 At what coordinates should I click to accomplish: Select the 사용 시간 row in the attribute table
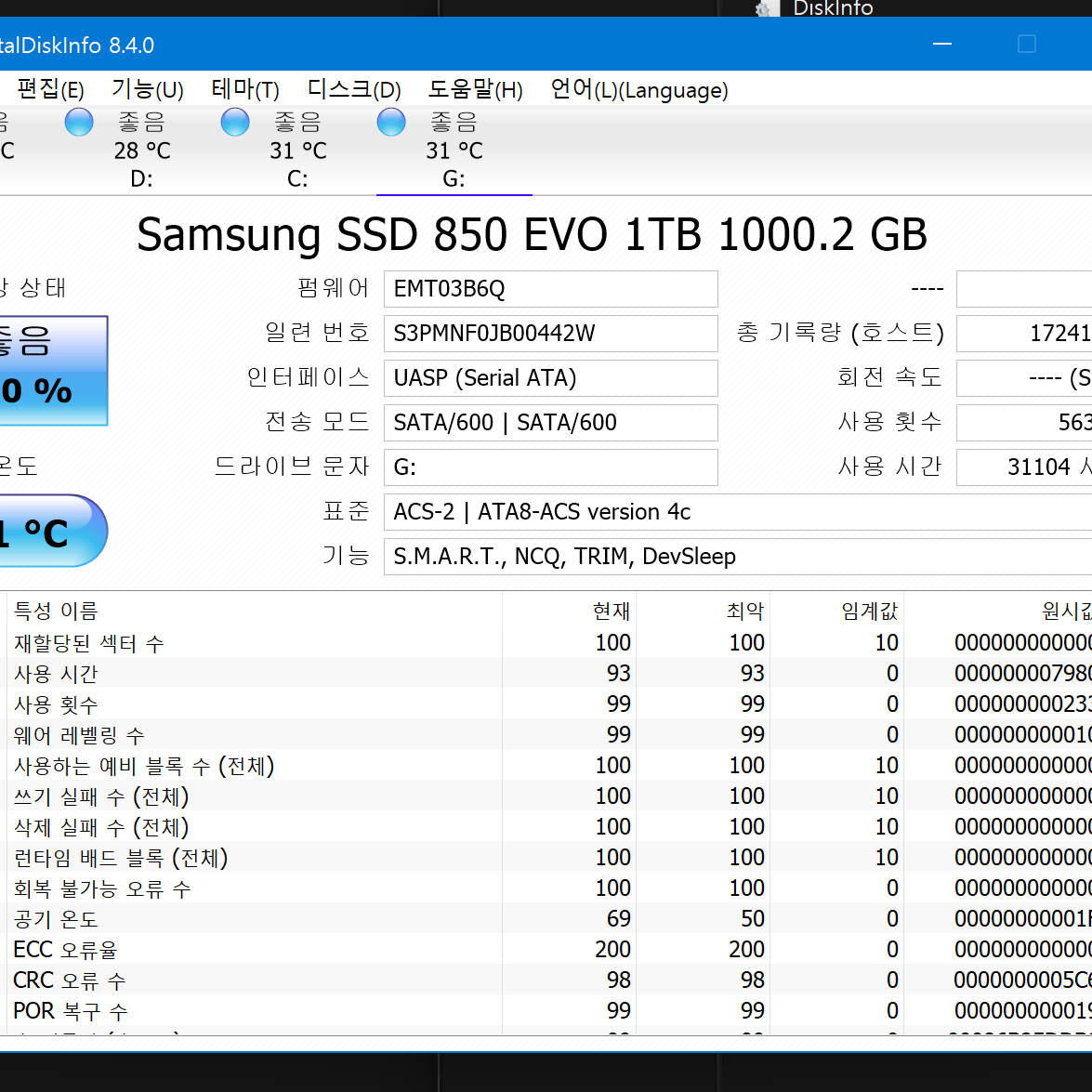[x=546, y=673]
